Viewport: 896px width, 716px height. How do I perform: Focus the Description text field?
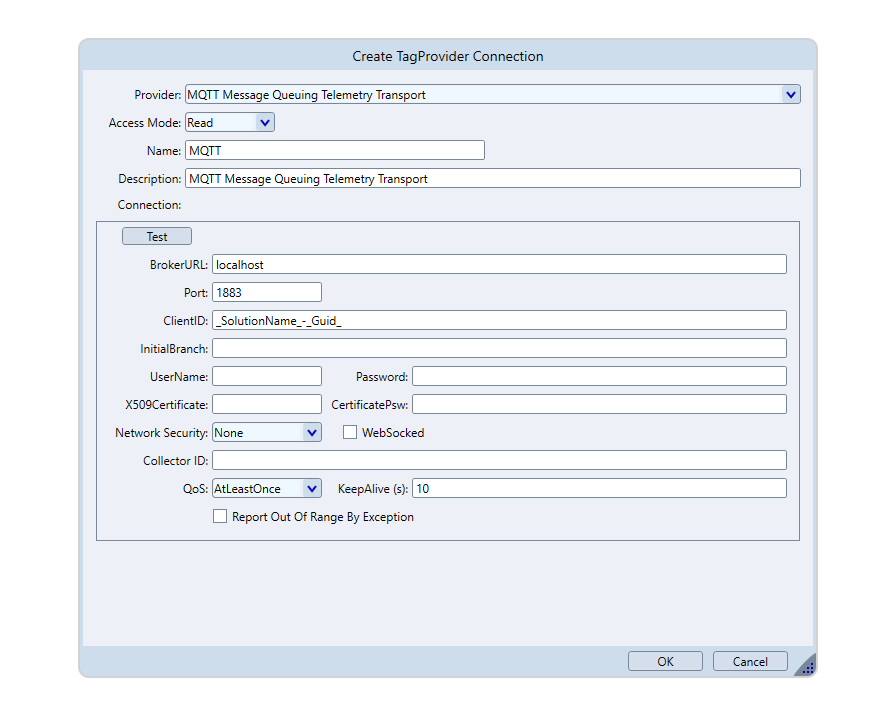coord(493,179)
